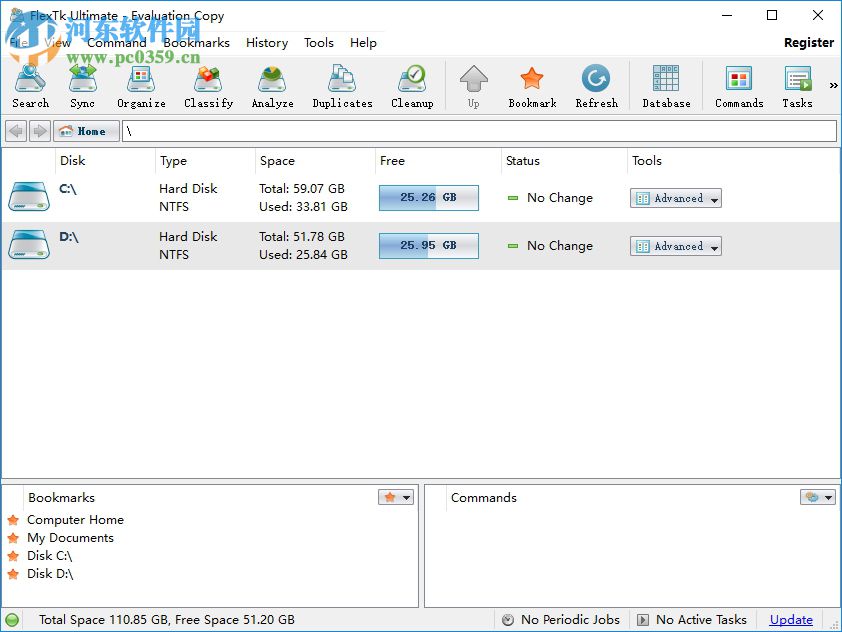
Task: Click the No Active Tasks play icon
Action: point(642,620)
